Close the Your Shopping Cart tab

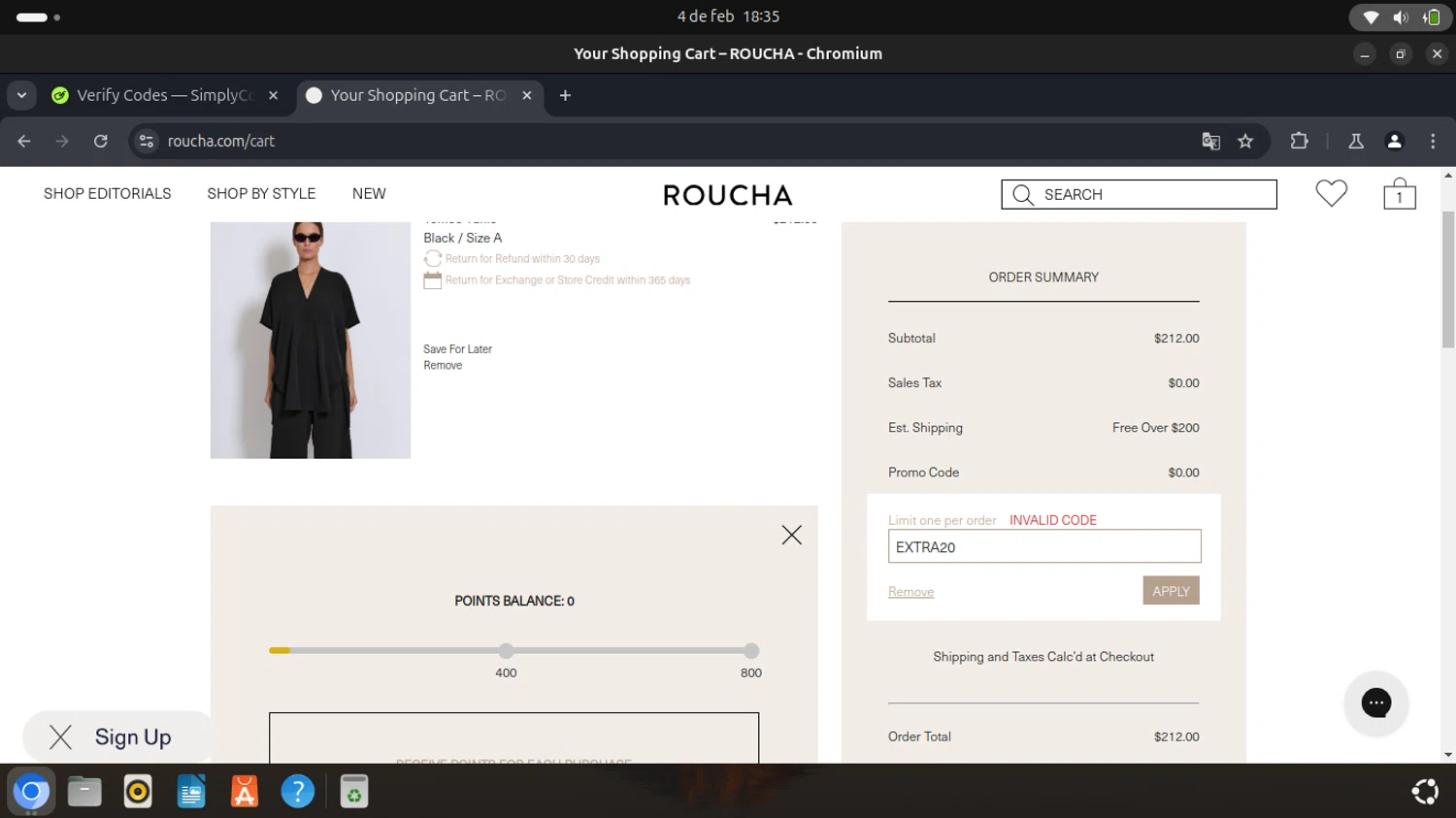pyautogui.click(x=527, y=95)
